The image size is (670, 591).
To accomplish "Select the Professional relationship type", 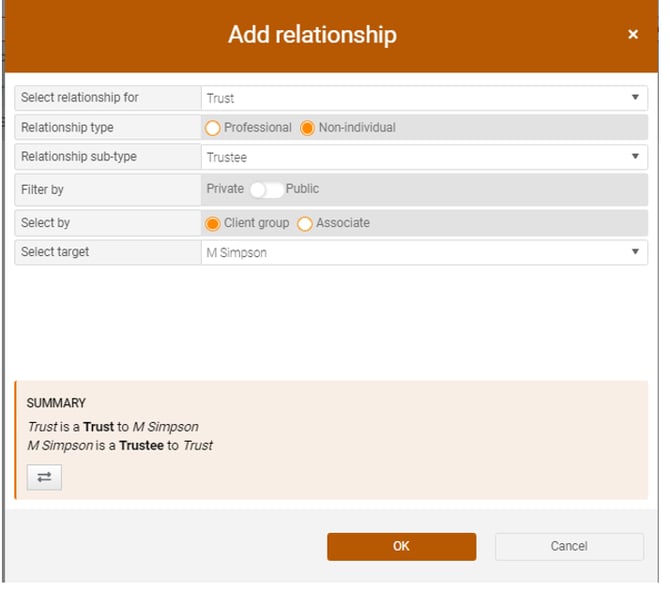I will 213,128.
